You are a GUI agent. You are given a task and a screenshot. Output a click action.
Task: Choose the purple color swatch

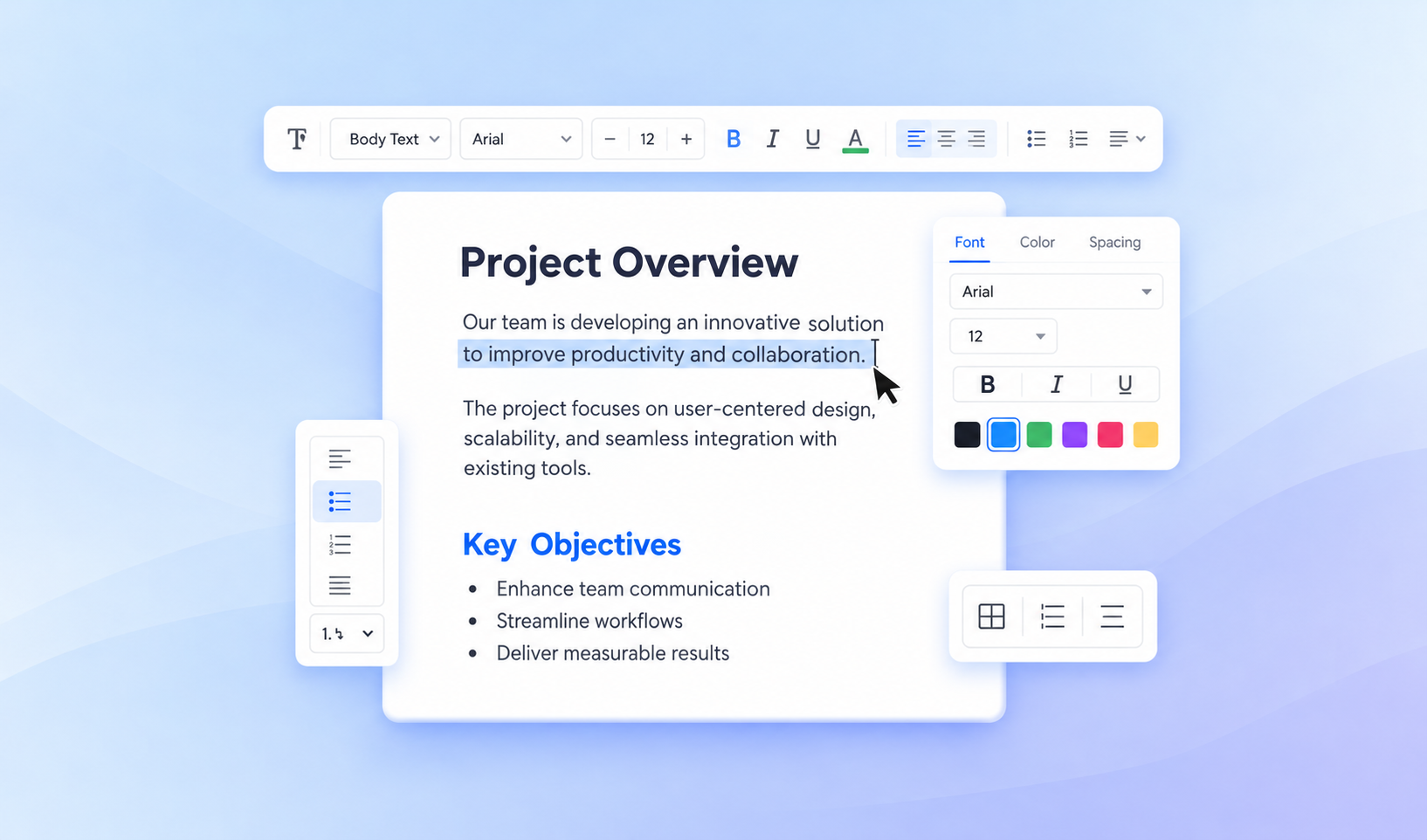click(1075, 434)
